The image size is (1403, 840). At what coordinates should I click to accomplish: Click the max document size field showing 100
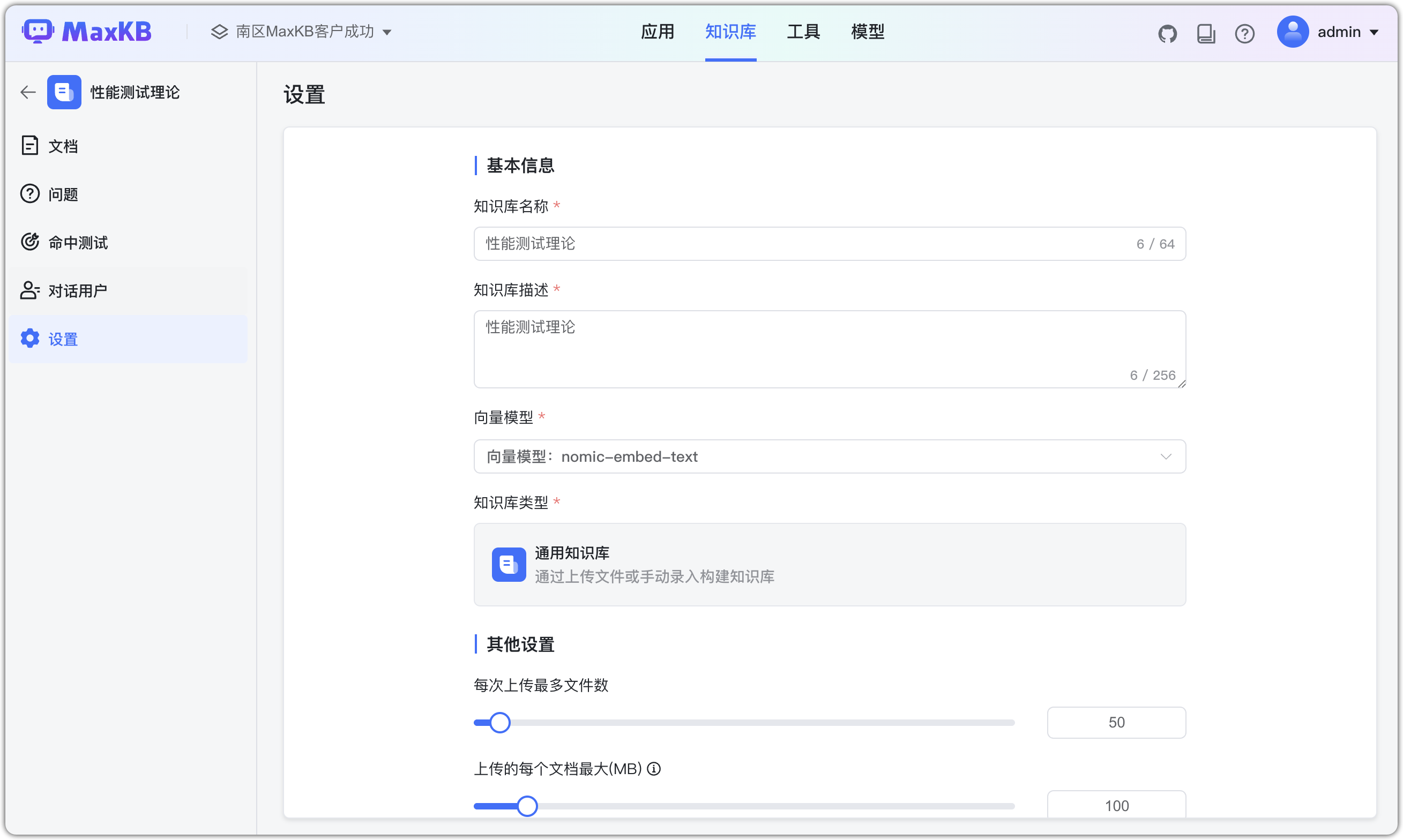click(1116, 804)
